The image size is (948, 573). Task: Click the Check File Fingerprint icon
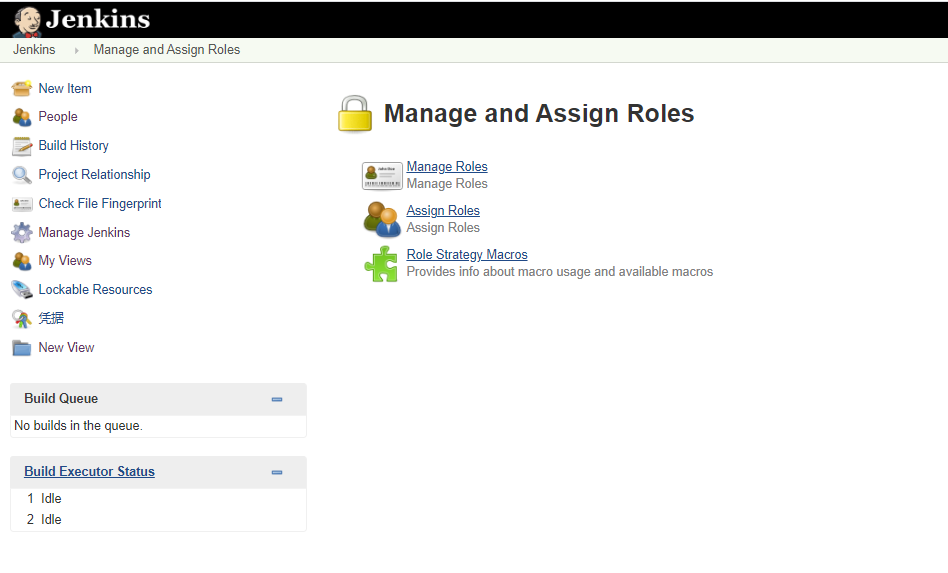coord(22,204)
